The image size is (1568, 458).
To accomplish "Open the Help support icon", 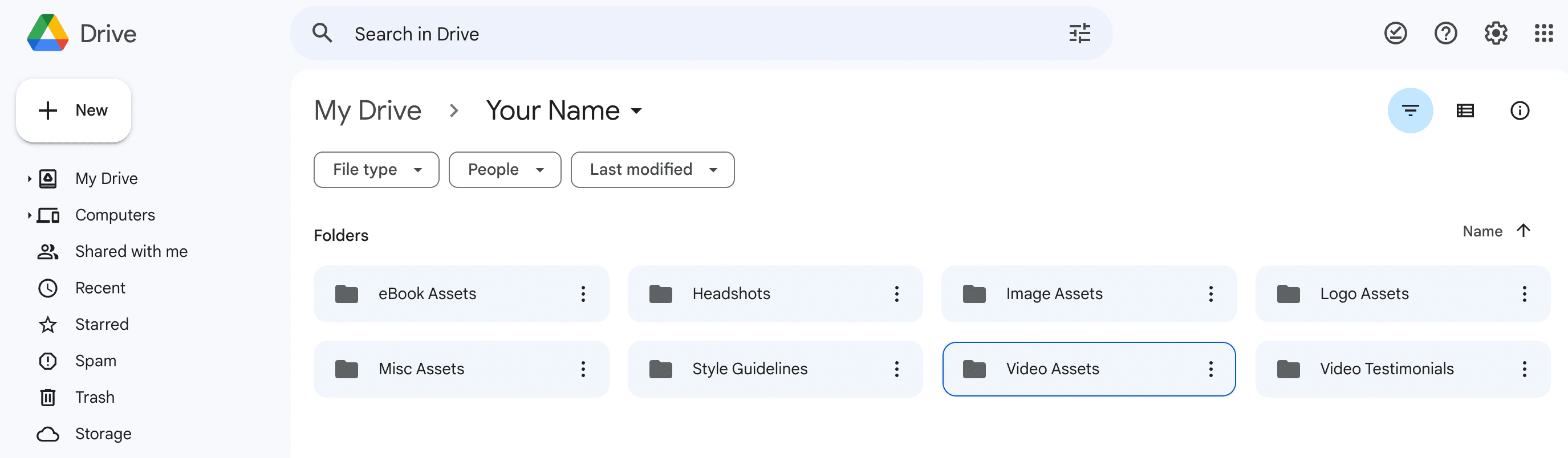I will (x=1445, y=34).
